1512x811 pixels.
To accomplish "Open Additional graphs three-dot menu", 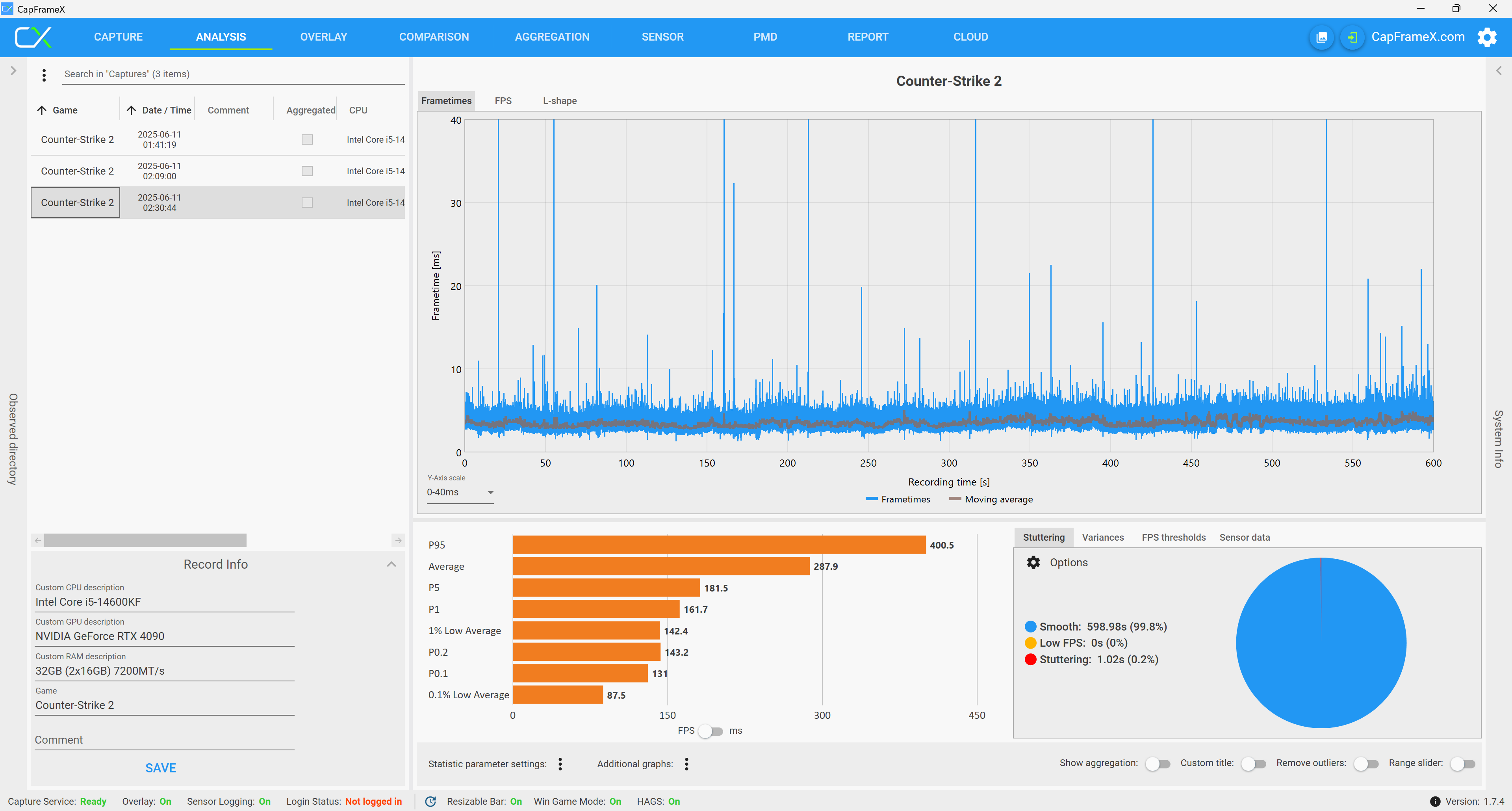I will (x=686, y=763).
